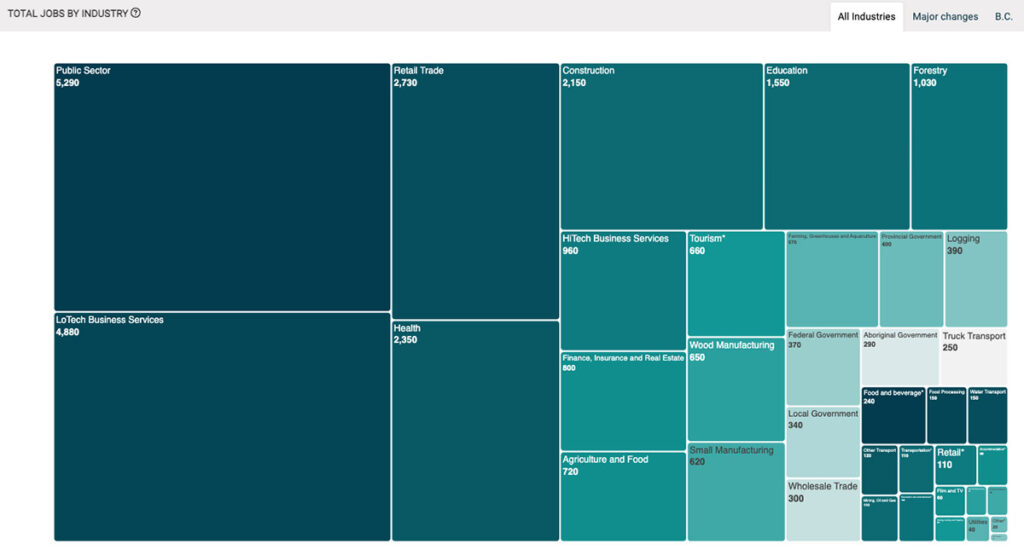Click the Education 1,550 tile
This screenshot has height=550, width=1024.
click(837, 146)
